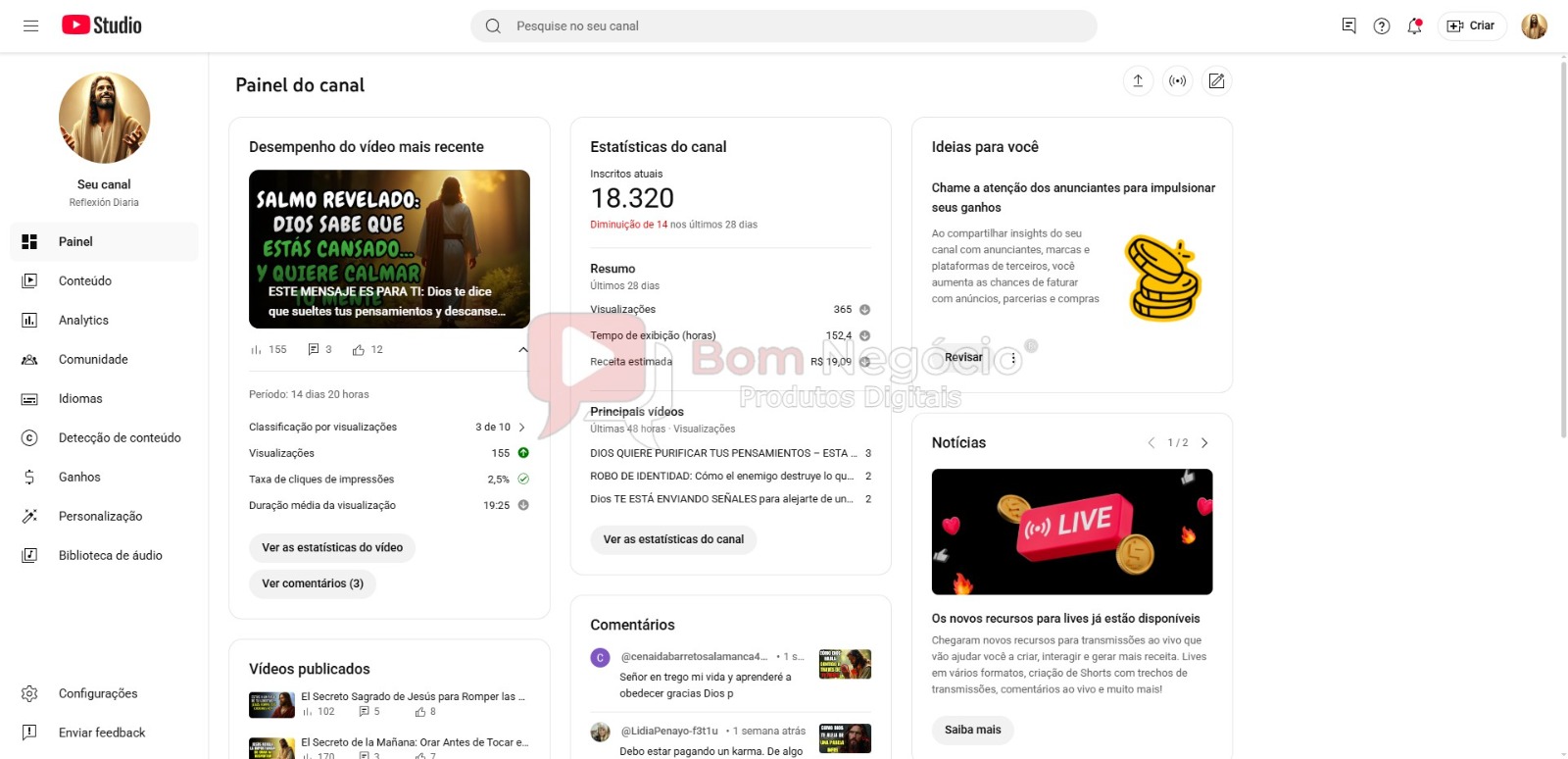The image size is (1568, 759).
Task: Click the LIVE news banner image
Action: [x=1072, y=531]
